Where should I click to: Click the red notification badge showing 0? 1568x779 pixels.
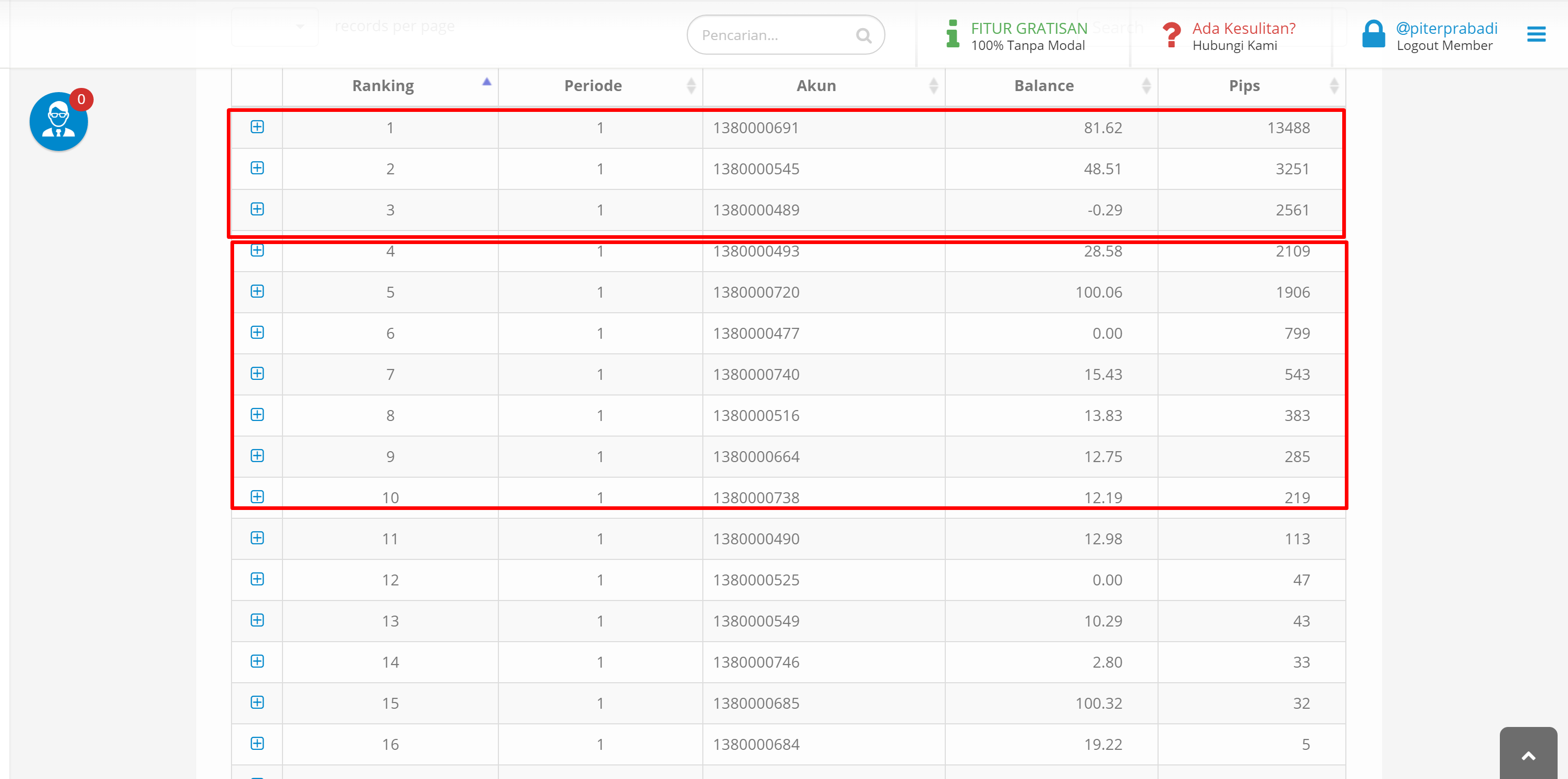[81, 99]
